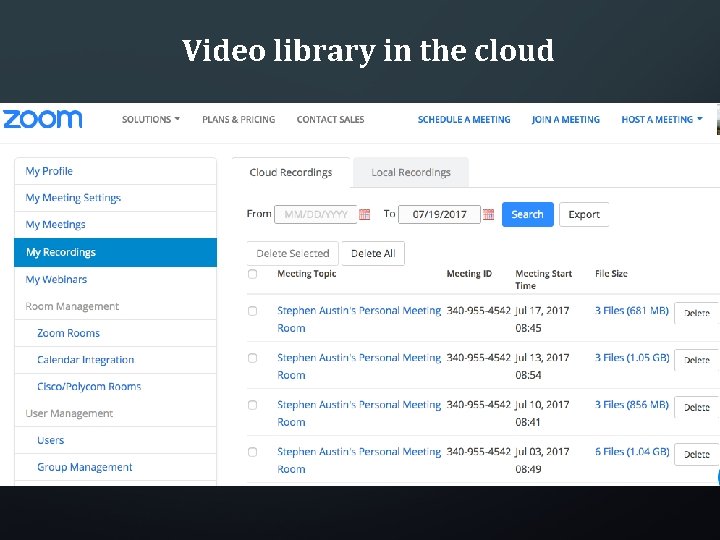Screen dimensions: 720x540
Task: Click the Room Management section label
Action: click(72, 306)
